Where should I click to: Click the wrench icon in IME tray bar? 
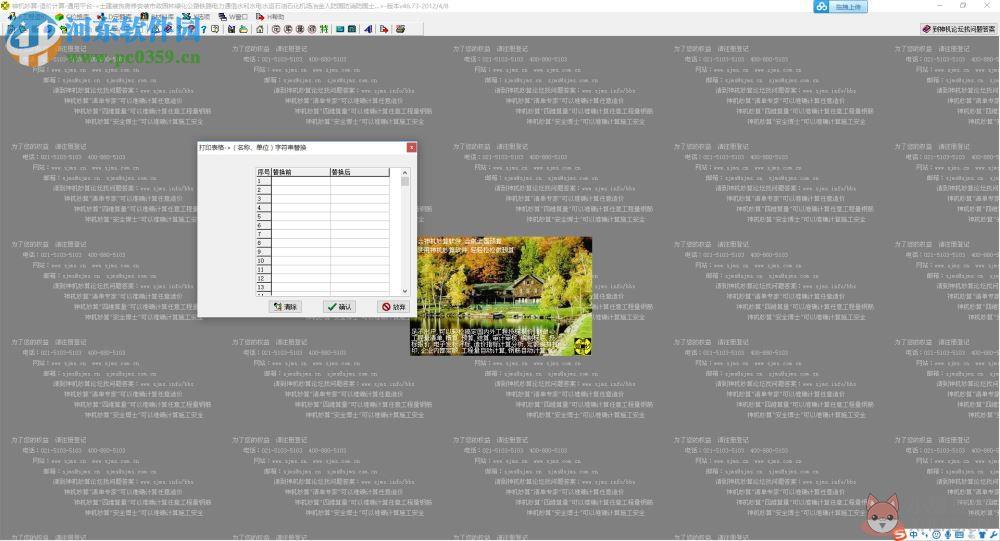tap(994, 535)
